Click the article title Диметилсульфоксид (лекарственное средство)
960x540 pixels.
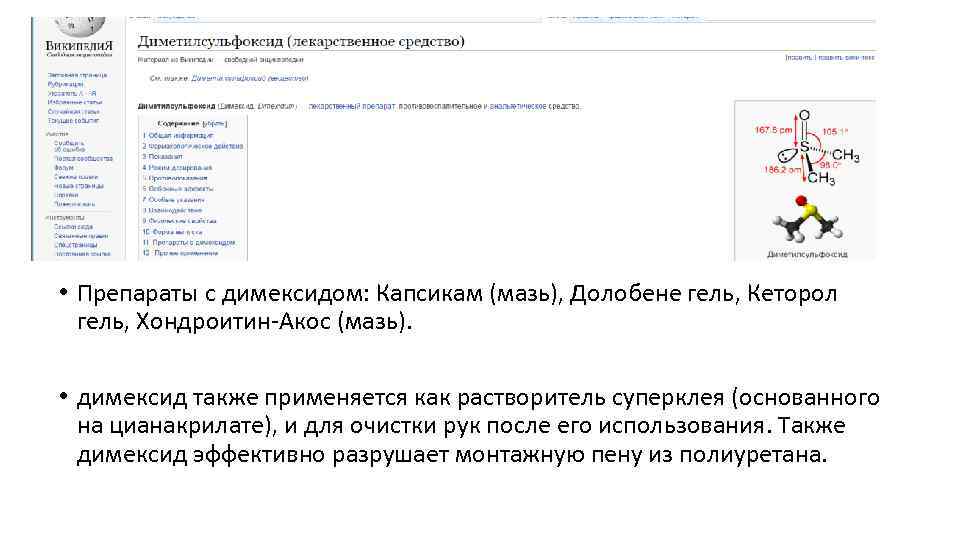point(301,41)
